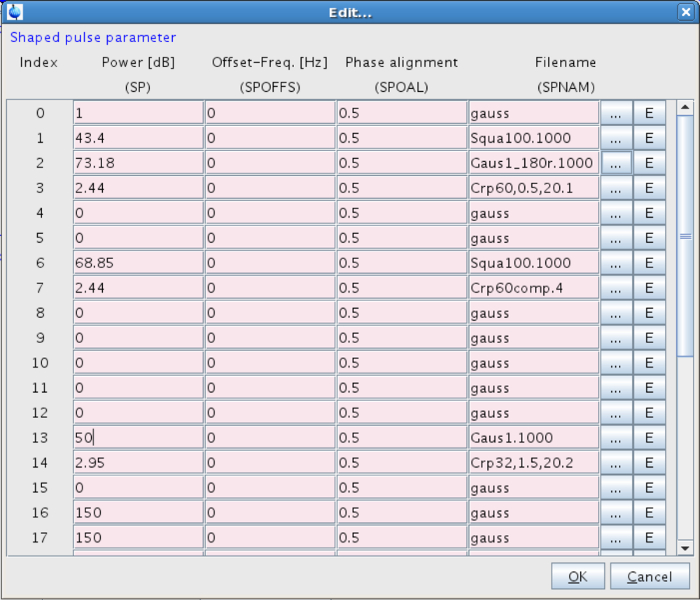This screenshot has width=700, height=600.
Task: Focus phase alignment field for index 1
Action: (402, 138)
